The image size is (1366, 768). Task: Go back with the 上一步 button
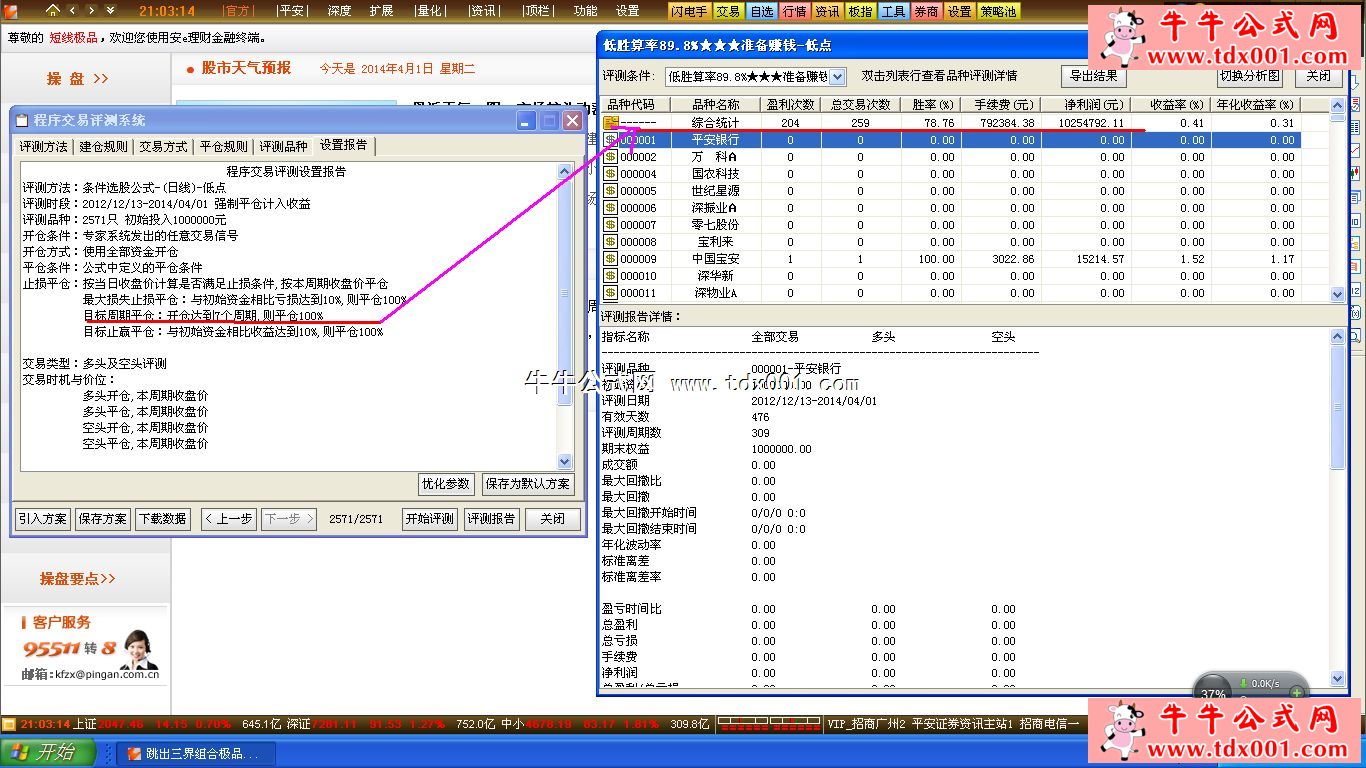click(229, 519)
